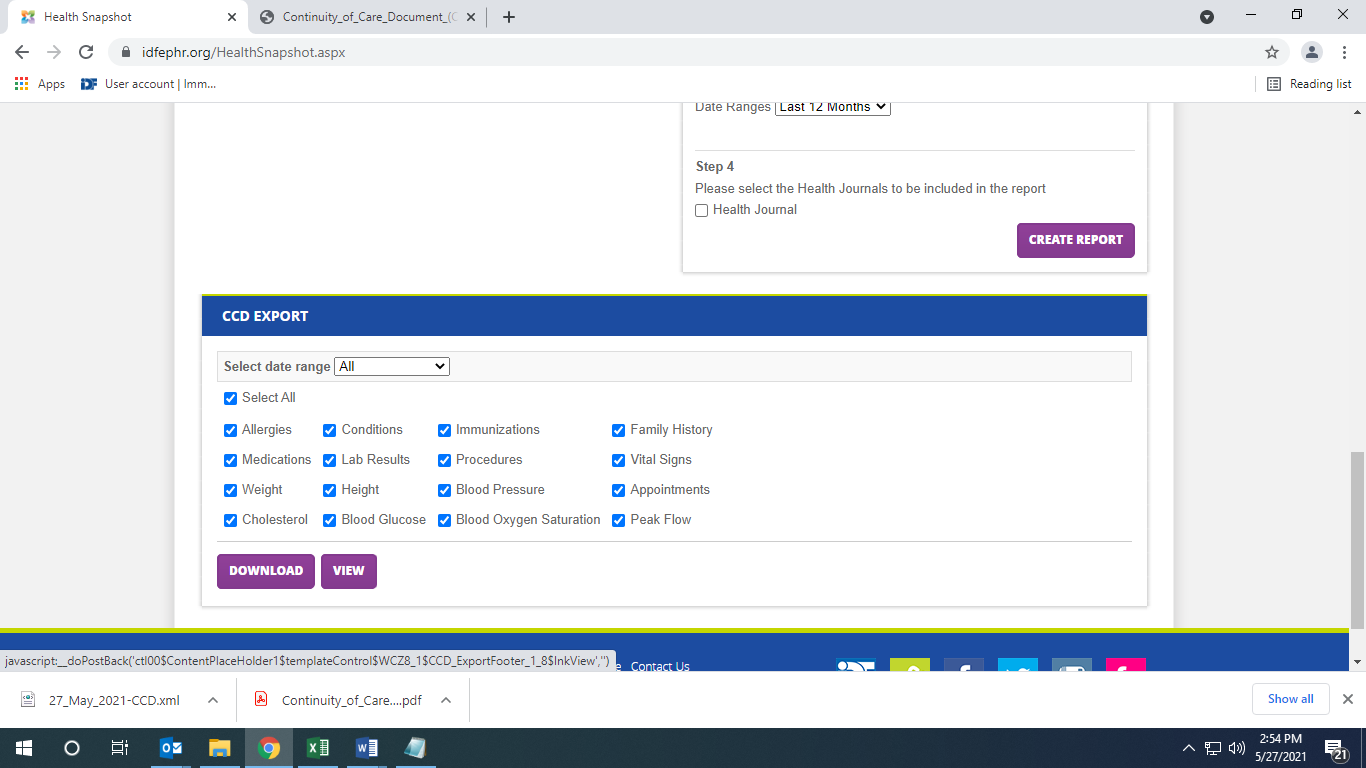Launch Outlook from the taskbar
1366x768 pixels.
tap(171, 748)
